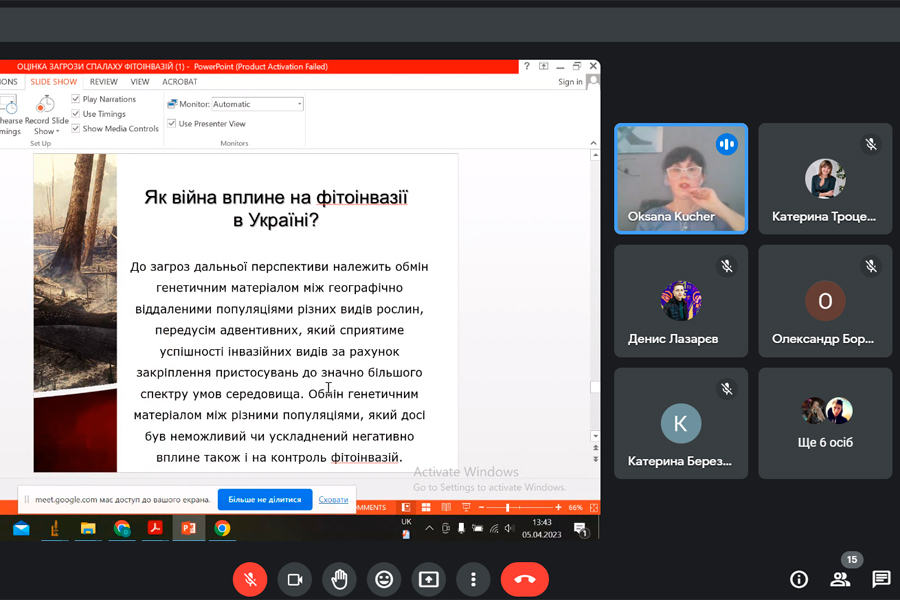The width and height of the screenshot is (900, 600).
Task: Open Ribbon Display Options icon
Action: pos(544,66)
